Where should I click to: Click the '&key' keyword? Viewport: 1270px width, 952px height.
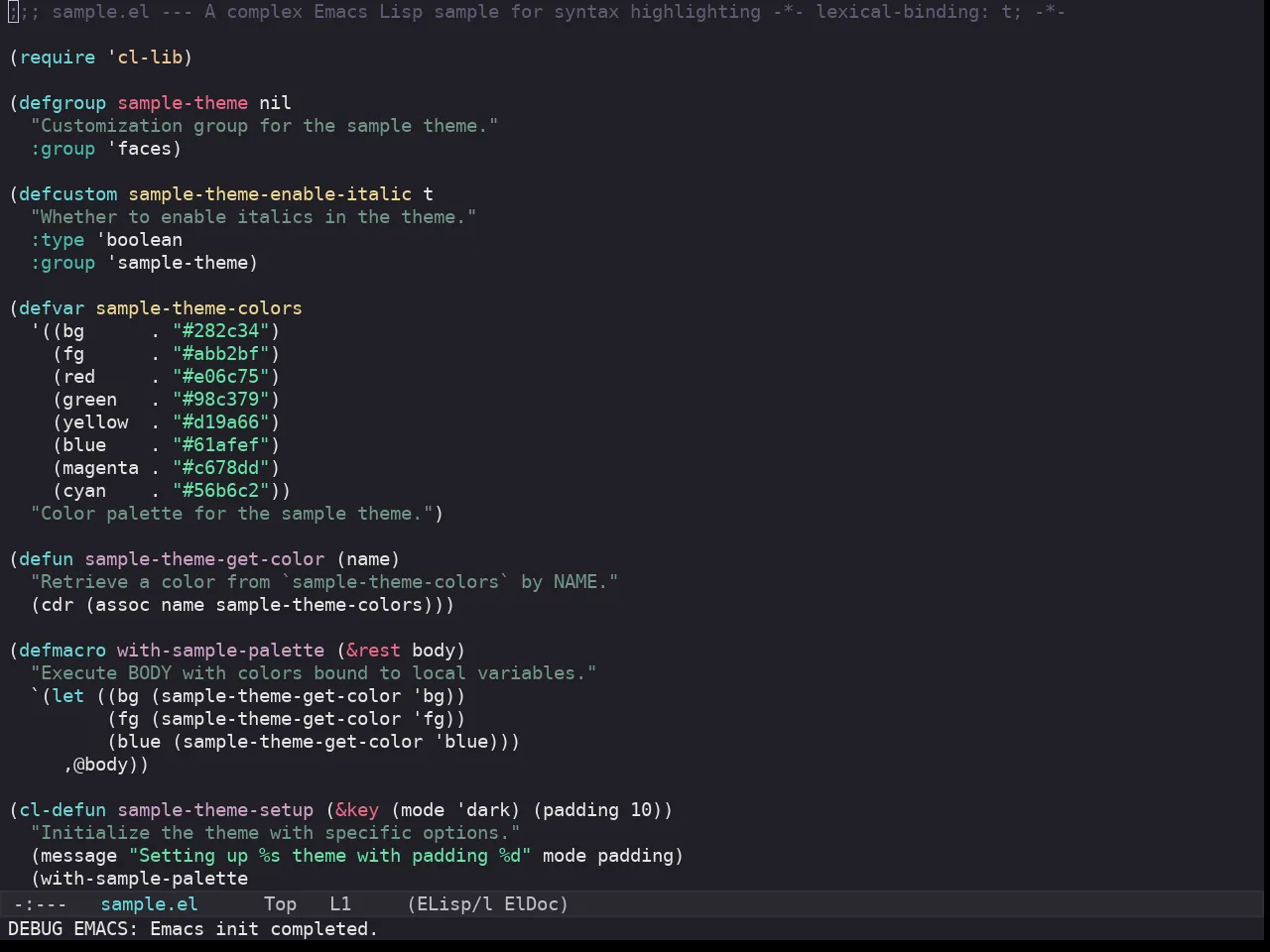coord(356,810)
